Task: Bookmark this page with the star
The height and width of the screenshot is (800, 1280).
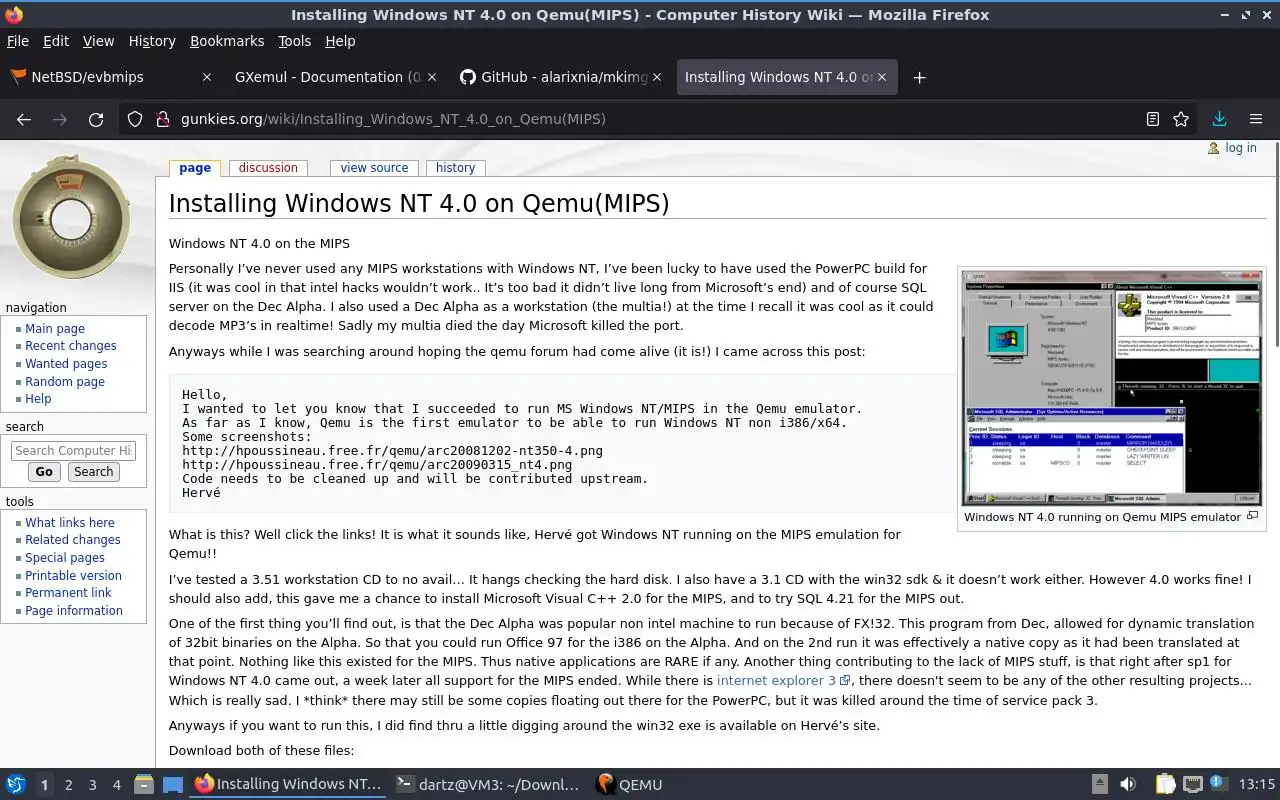Action: (1181, 119)
